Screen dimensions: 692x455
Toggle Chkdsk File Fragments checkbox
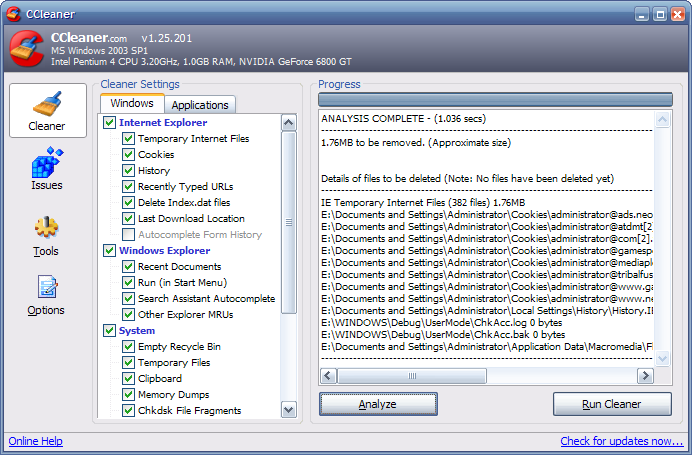coord(128,410)
